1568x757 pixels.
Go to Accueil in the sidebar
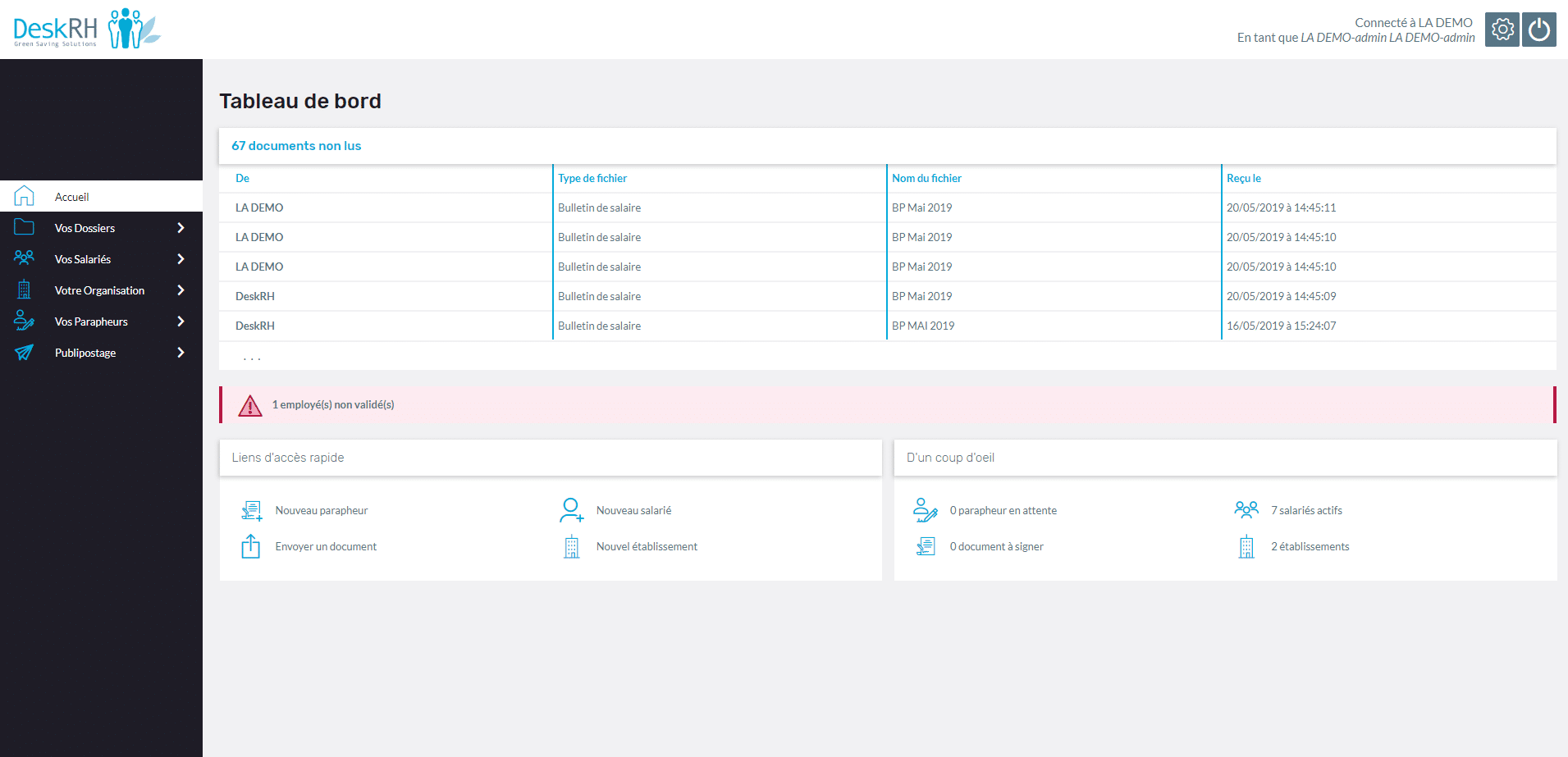101,197
